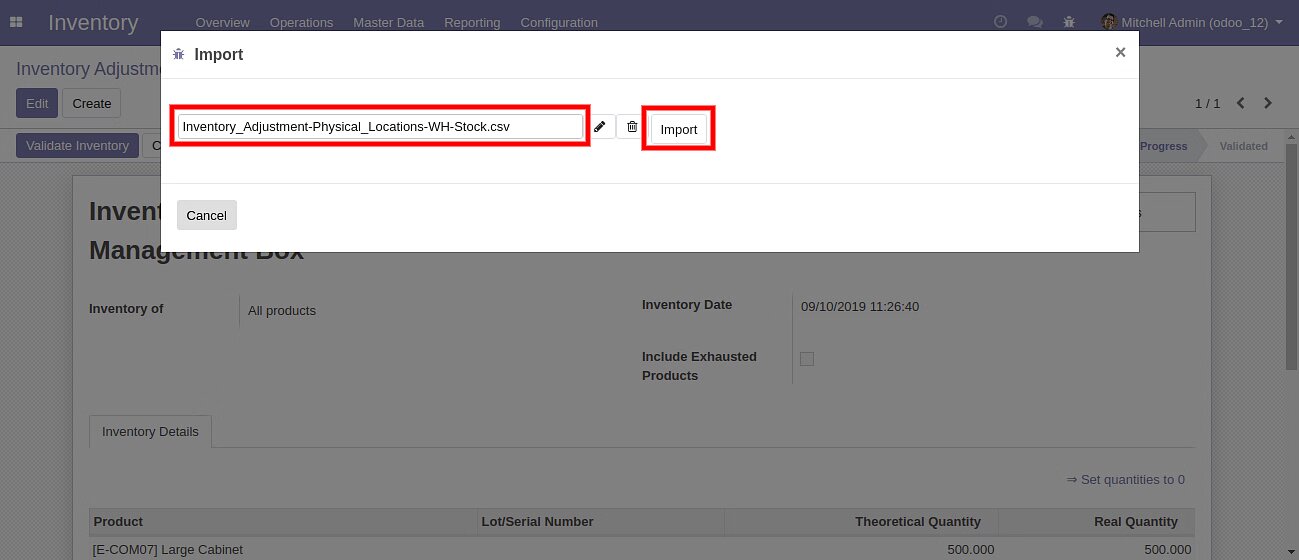Open the apps grid menu icon

16,22
